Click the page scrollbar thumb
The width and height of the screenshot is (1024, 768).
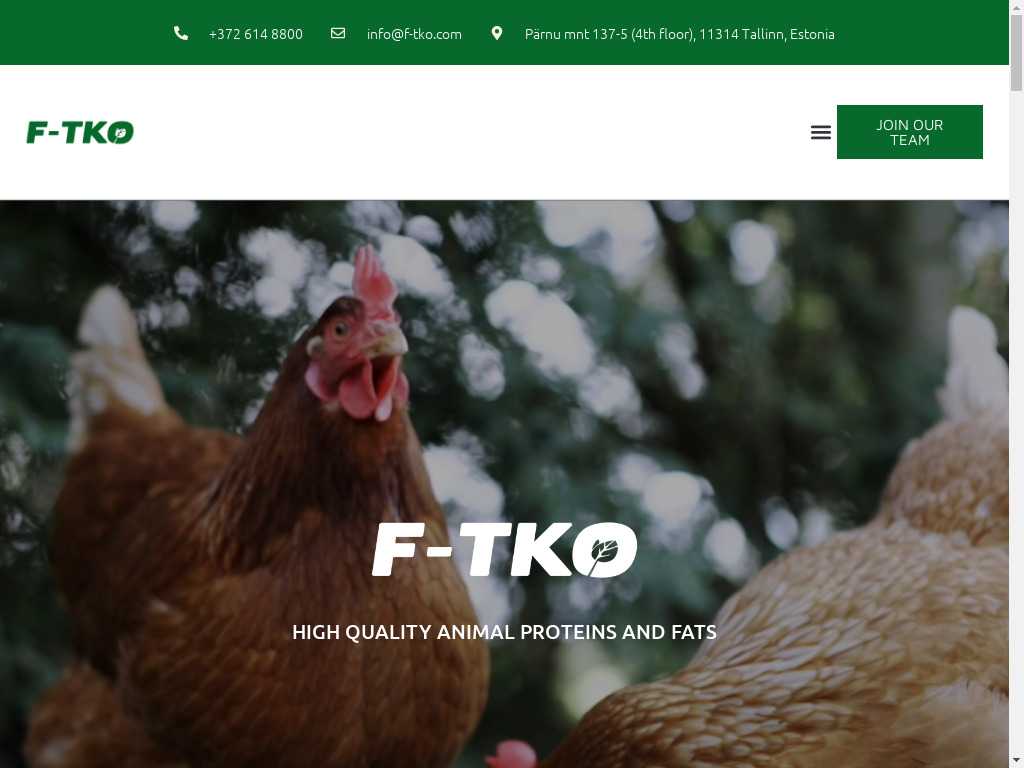point(1017,52)
